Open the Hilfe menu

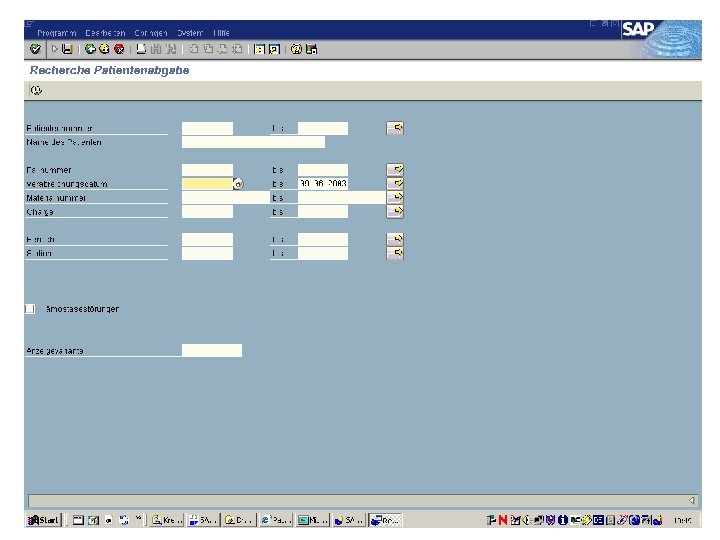(x=221, y=33)
